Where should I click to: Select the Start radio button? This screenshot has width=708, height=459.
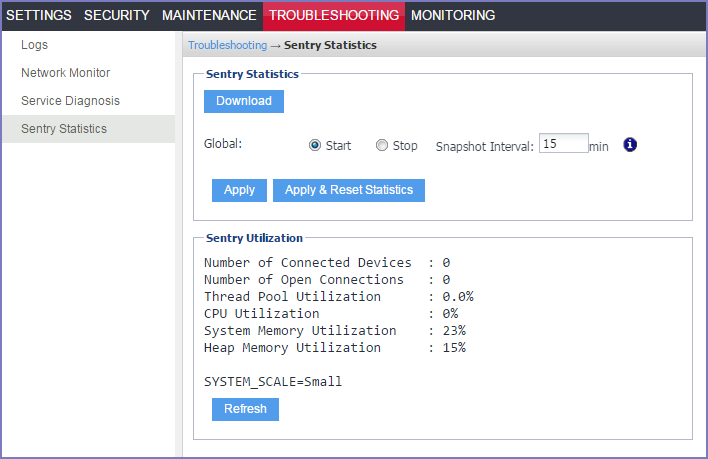pyautogui.click(x=315, y=145)
